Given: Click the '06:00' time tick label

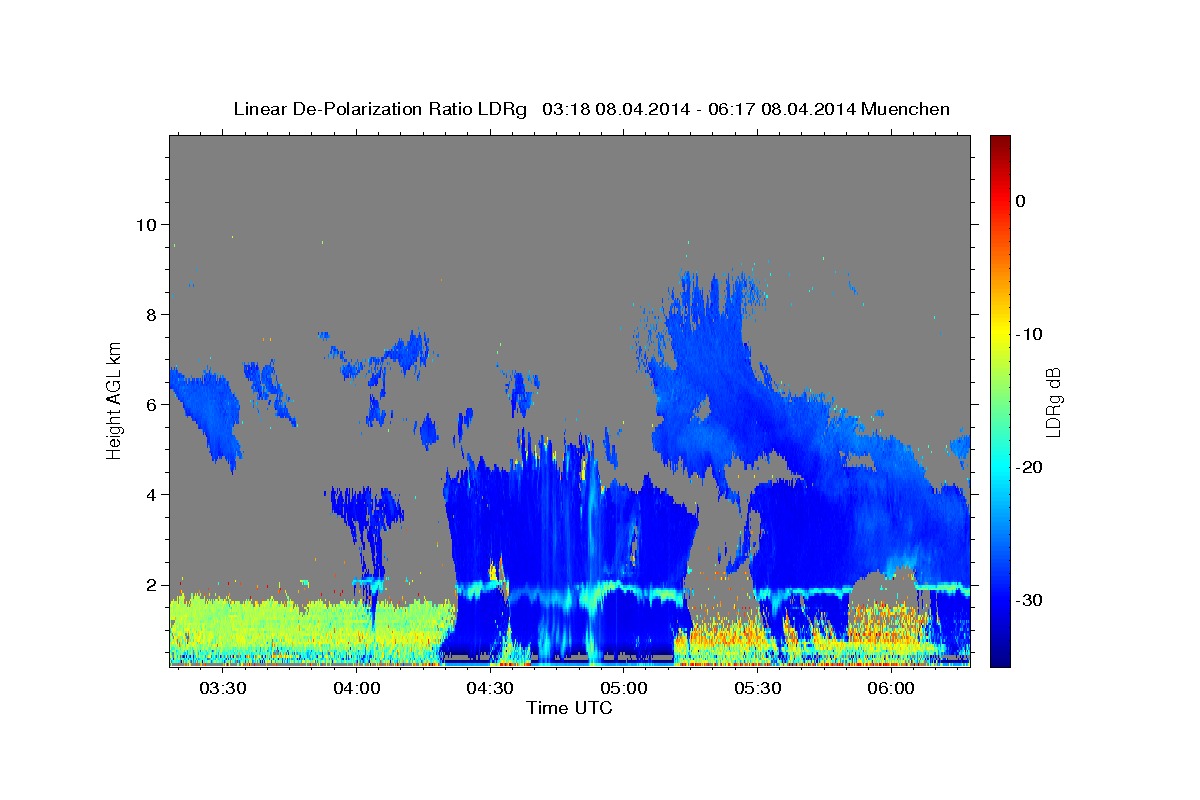Looking at the screenshot, I should tap(891, 689).
